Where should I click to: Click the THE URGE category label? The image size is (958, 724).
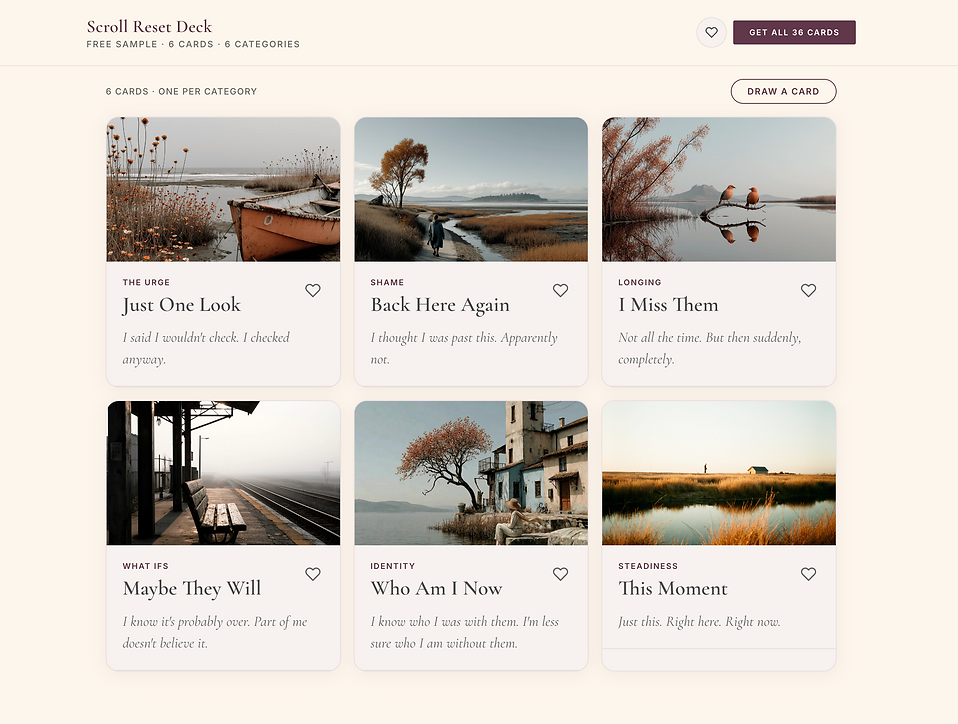pos(146,282)
